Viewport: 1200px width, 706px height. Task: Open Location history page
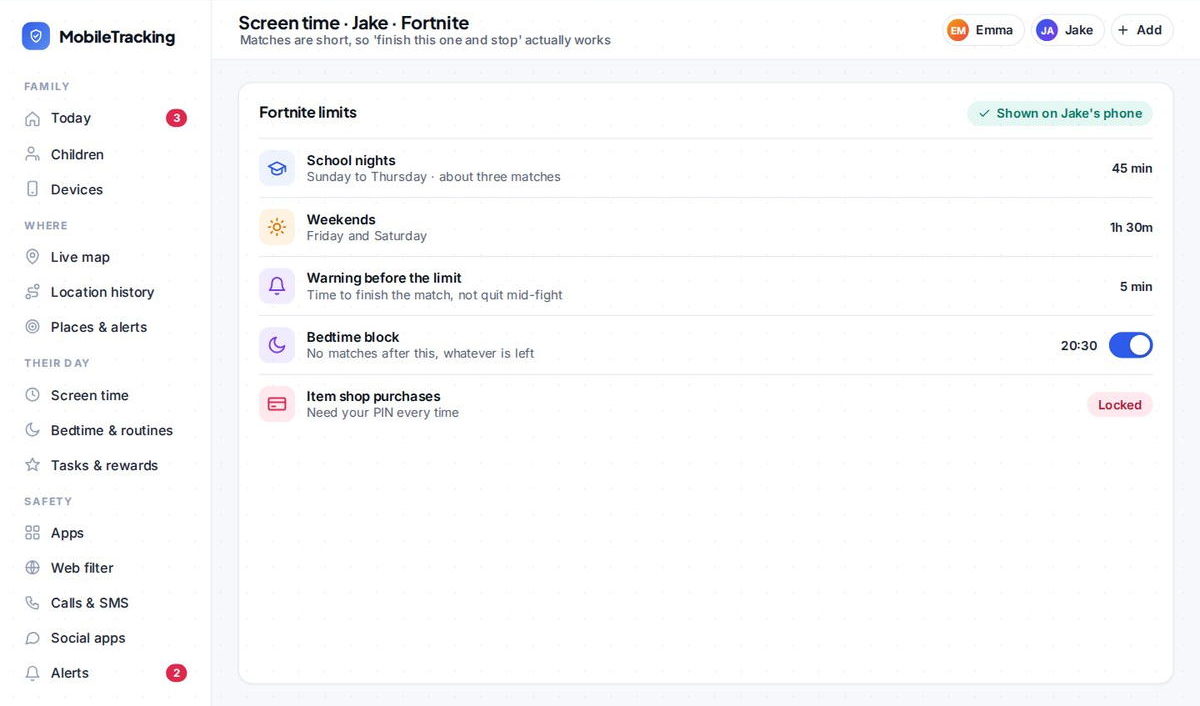coord(105,292)
